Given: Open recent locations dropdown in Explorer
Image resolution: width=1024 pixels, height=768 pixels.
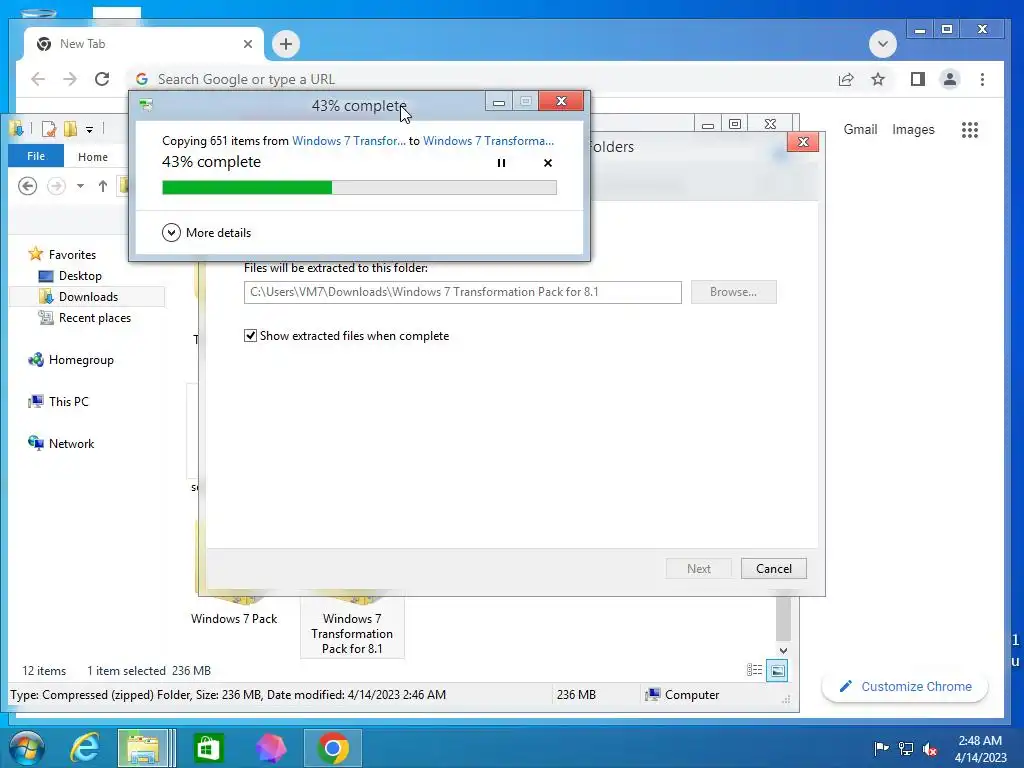Looking at the screenshot, I should [x=80, y=186].
